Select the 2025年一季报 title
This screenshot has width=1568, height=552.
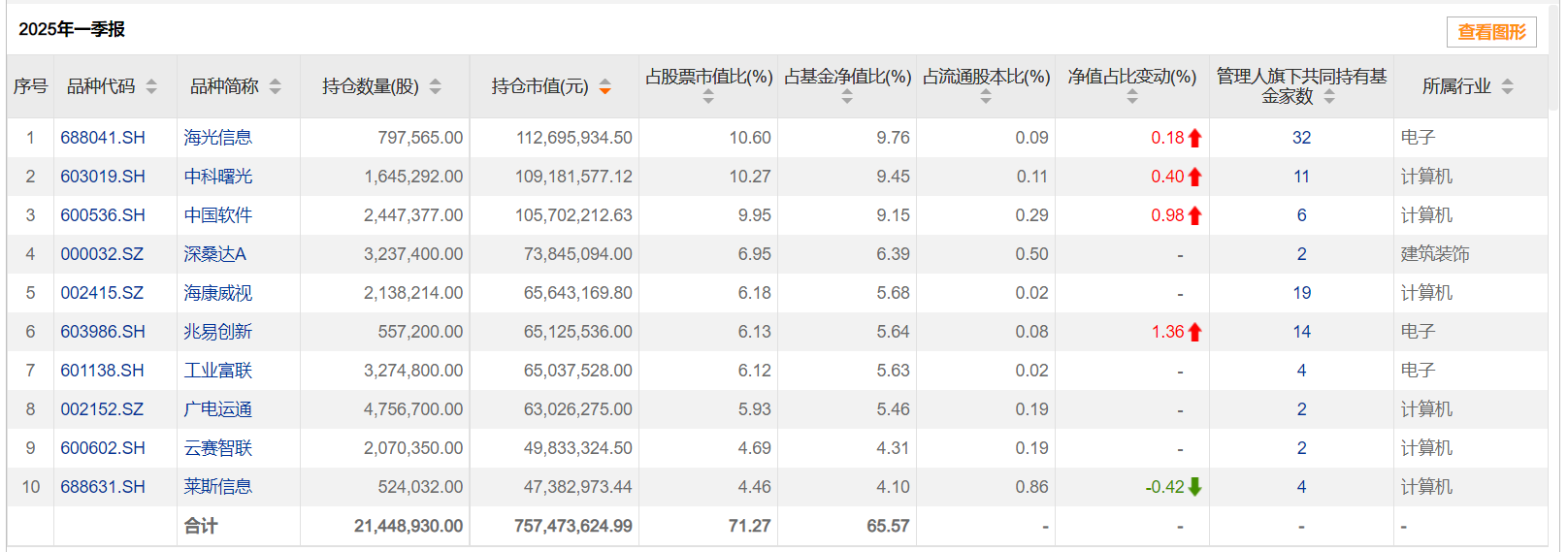tap(72, 29)
